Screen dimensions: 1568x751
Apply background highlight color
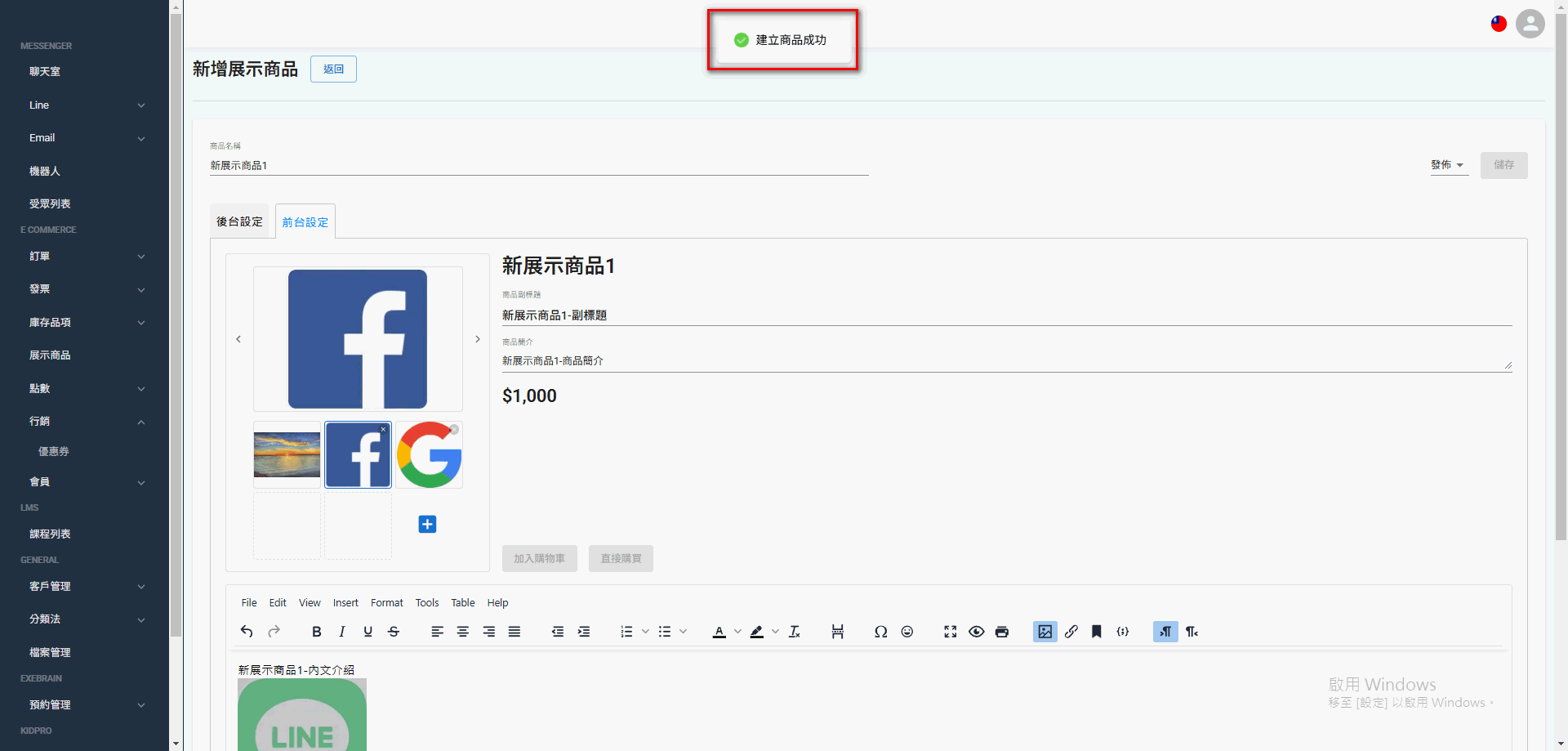point(757,632)
